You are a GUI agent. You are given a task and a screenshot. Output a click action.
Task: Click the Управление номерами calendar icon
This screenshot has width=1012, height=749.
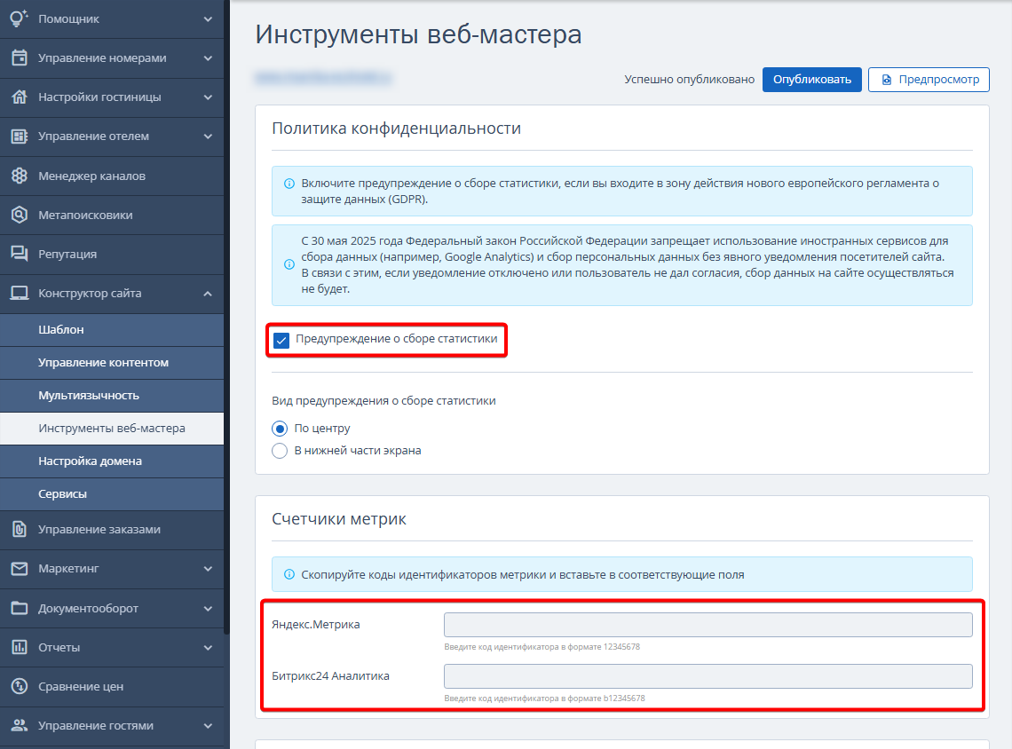(19, 58)
